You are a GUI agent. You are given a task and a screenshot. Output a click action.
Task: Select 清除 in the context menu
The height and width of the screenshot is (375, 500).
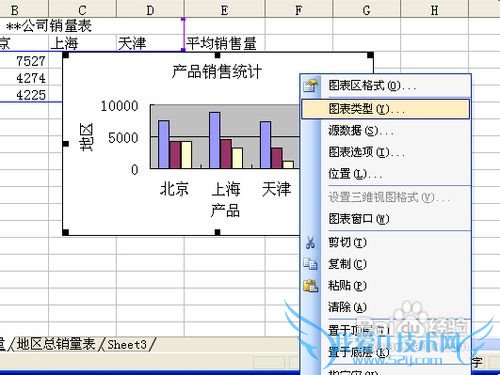386,307
